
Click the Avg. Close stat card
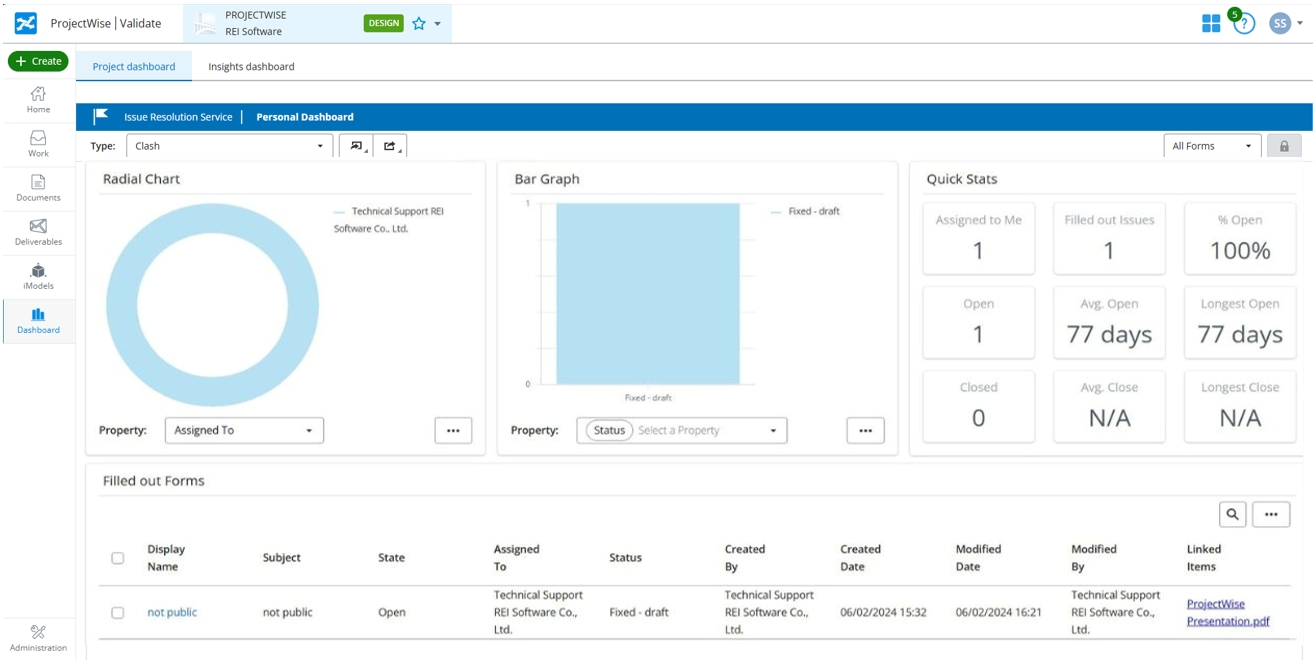click(x=1109, y=406)
